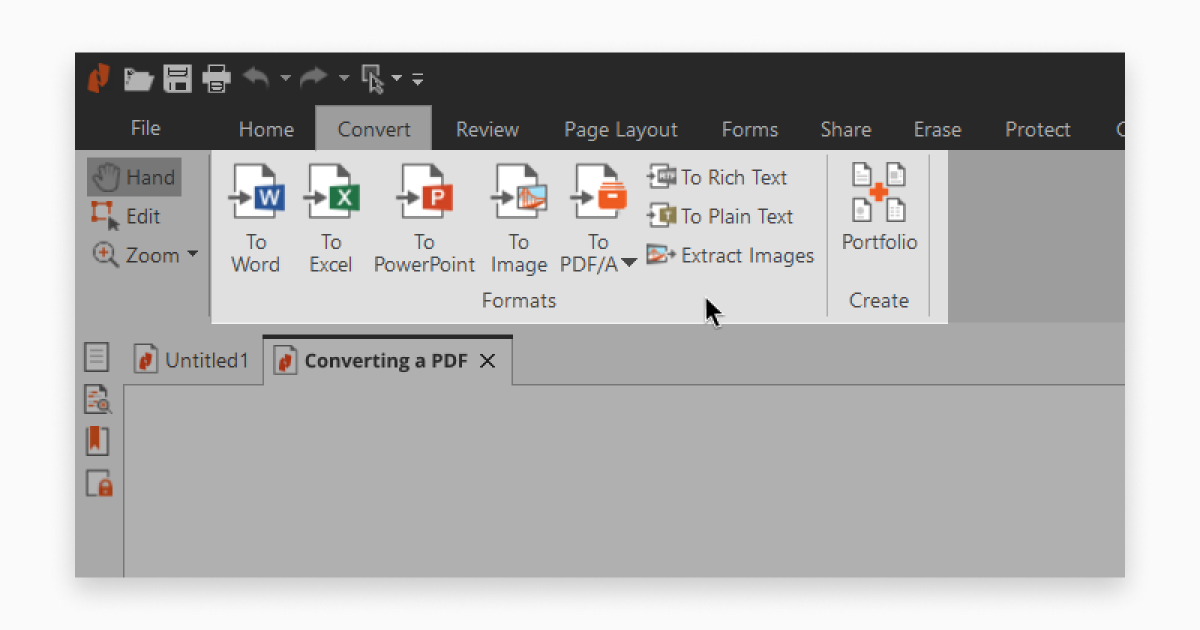This screenshot has height=630, width=1200.
Task: Expand the undo history dropdown arrow
Action: (286, 79)
